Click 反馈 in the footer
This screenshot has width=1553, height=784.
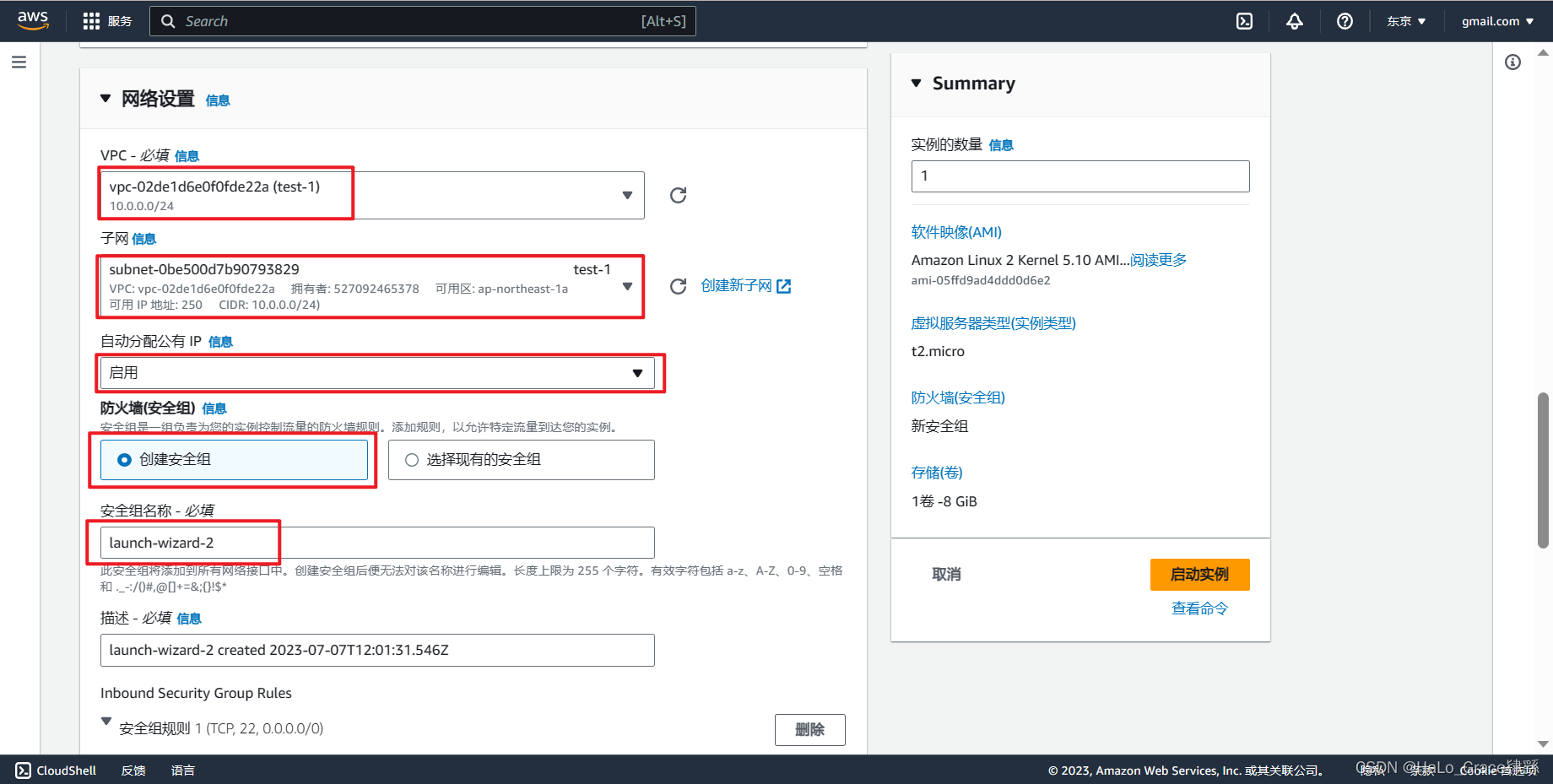133,770
